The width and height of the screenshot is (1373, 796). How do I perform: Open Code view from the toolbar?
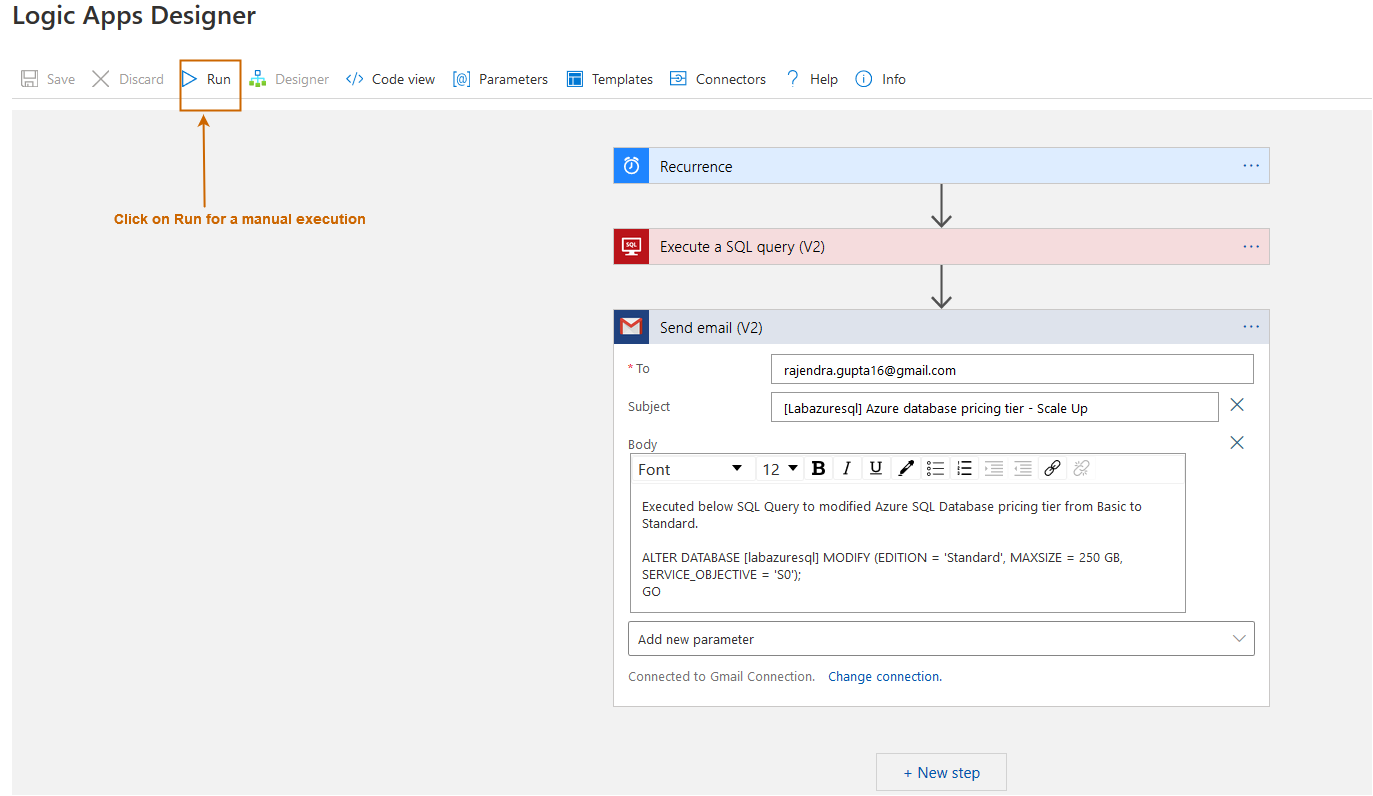tap(390, 79)
